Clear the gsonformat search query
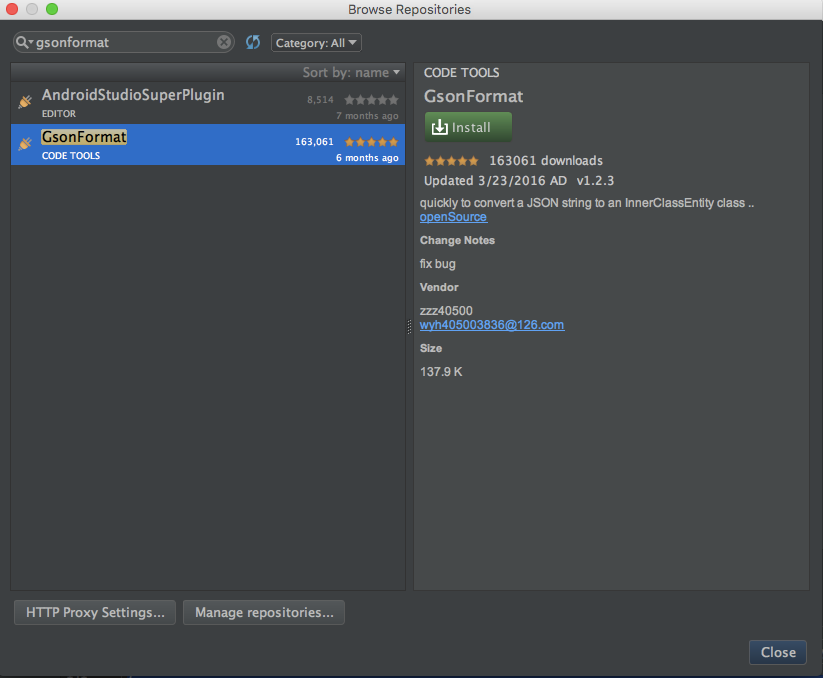Viewport: 823px width, 678px height. click(224, 42)
